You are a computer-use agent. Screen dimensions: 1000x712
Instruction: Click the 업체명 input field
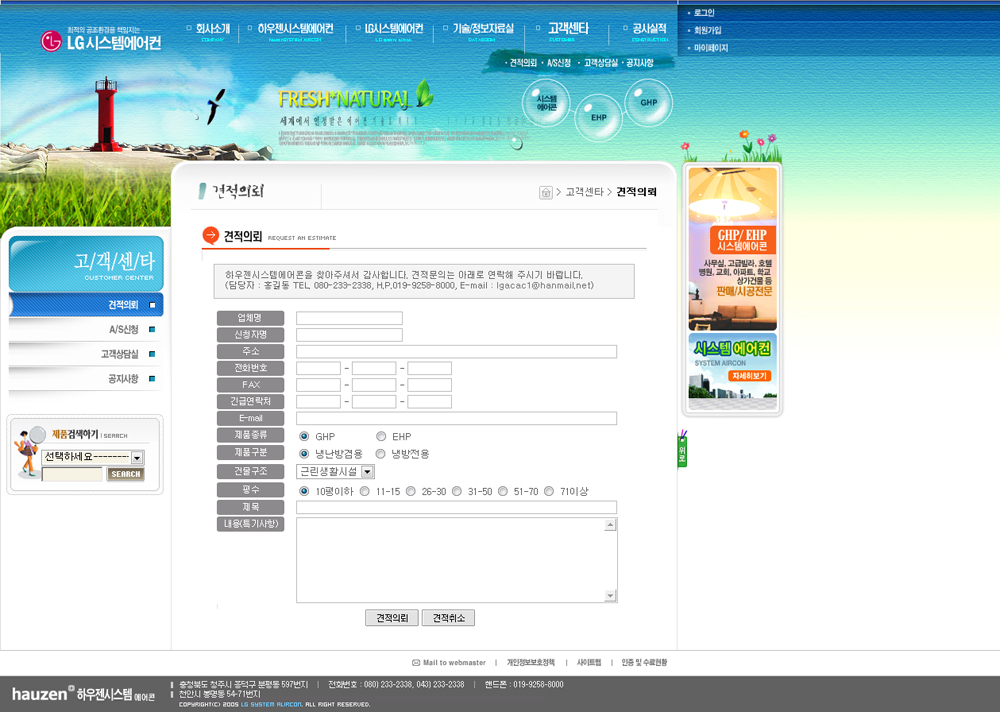point(349,318)
